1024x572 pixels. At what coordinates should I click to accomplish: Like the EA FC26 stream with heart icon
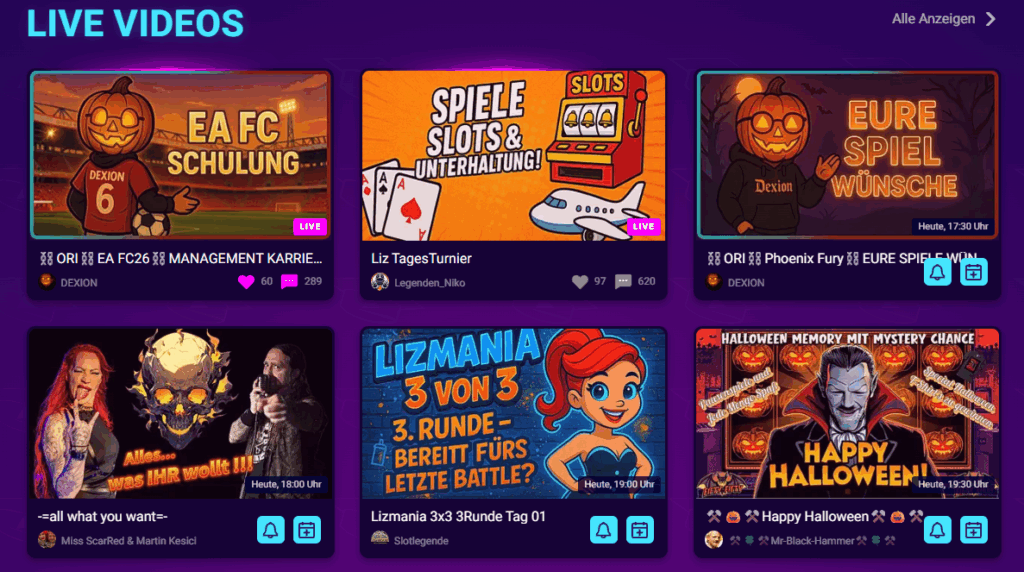tap(246, 281)
